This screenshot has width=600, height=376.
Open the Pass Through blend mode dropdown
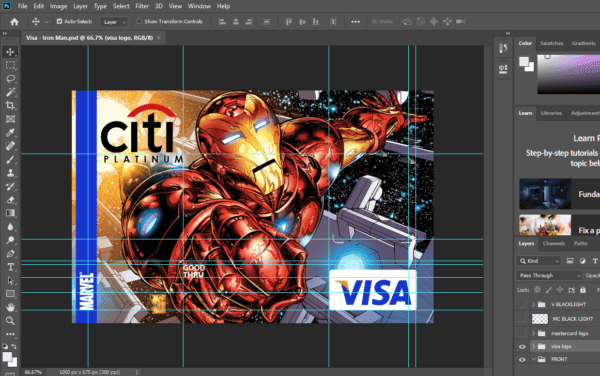549,275
